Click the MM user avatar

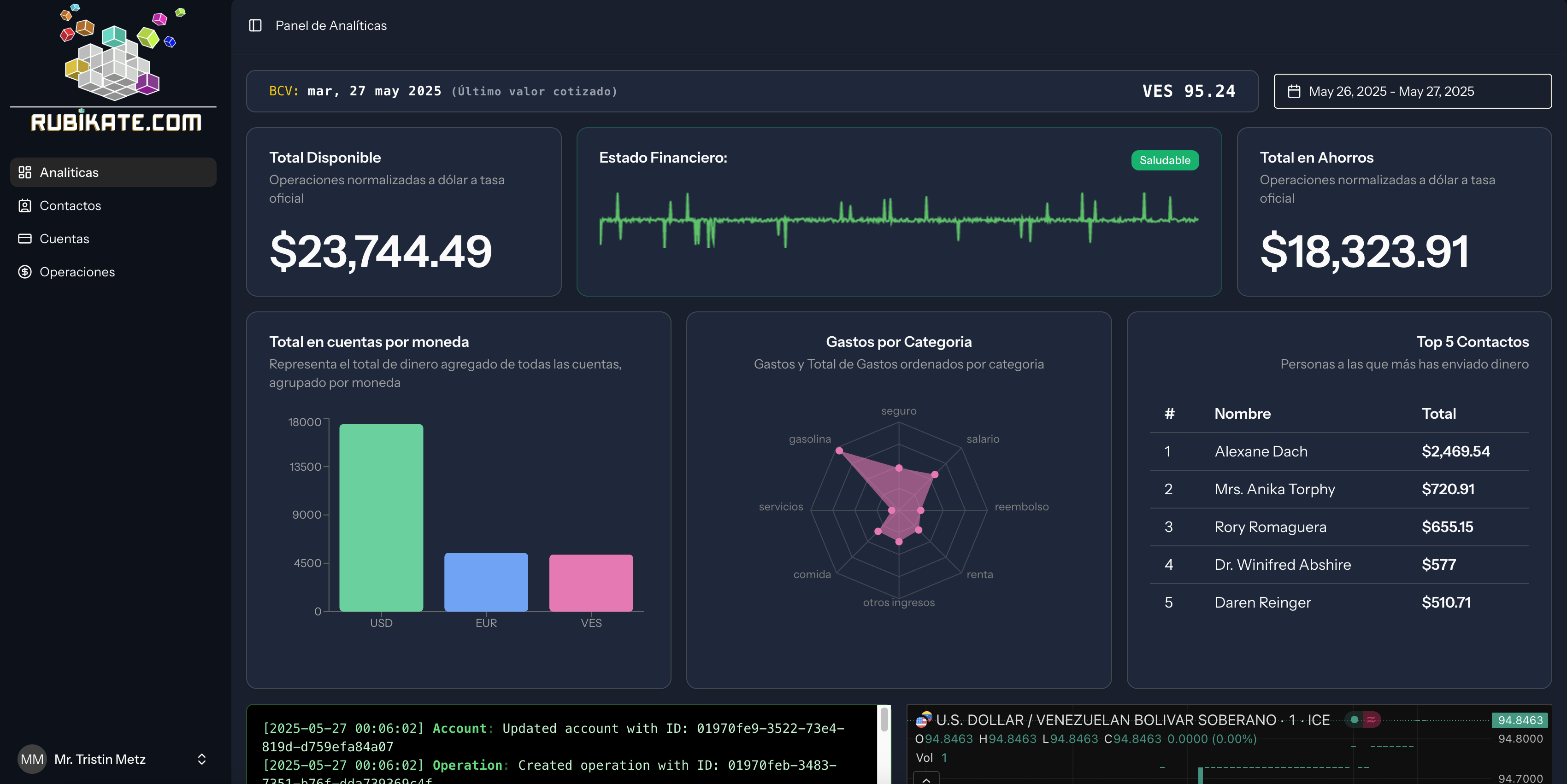tap(32, 759)
